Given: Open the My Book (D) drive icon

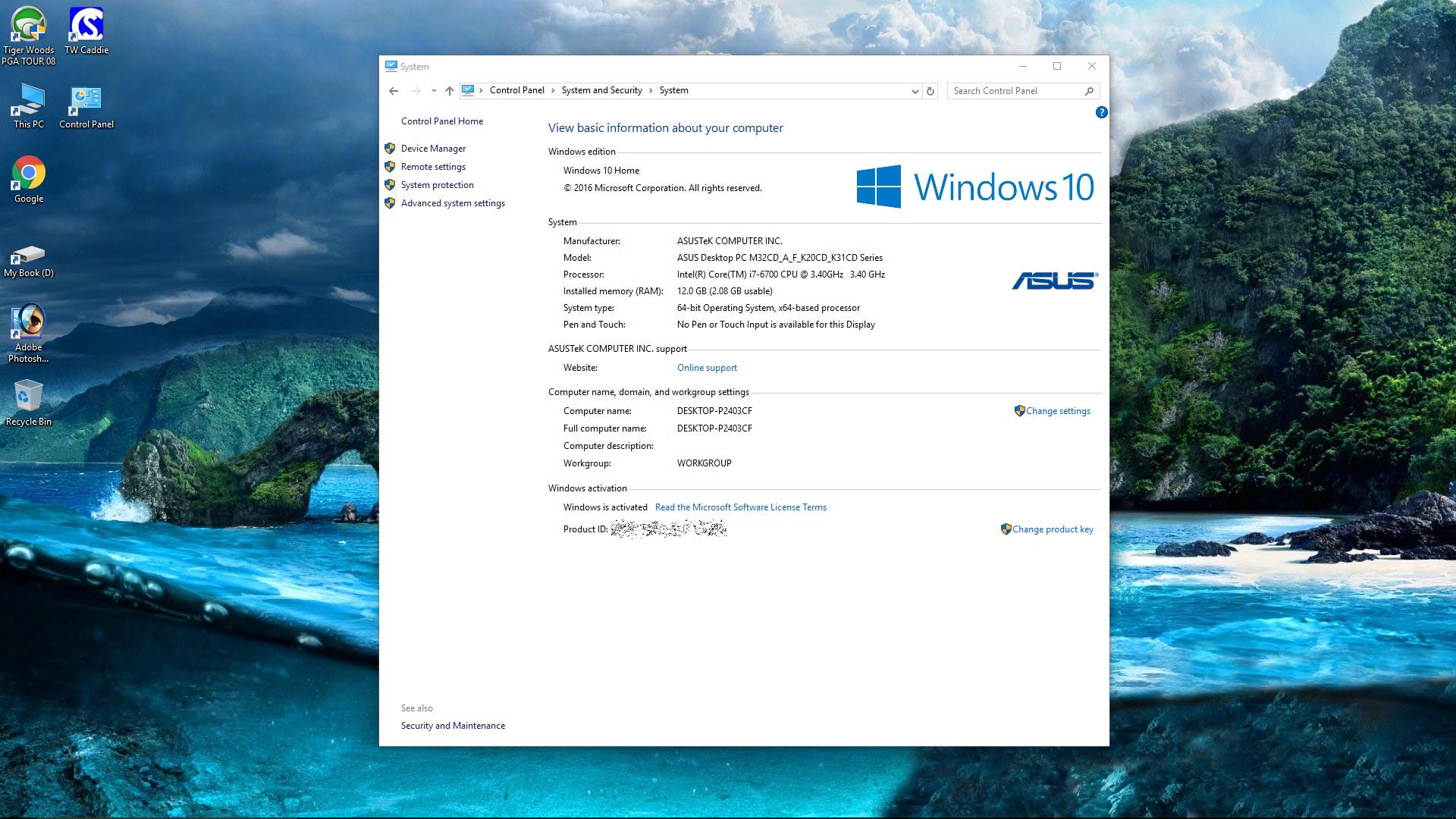Looking at the screenshot, I should tap(29, 260).
